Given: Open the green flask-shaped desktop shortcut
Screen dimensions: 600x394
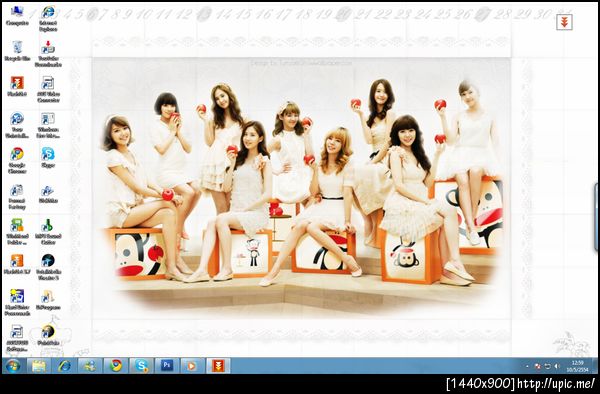Looking at the screenshot, I should [48, 231].
